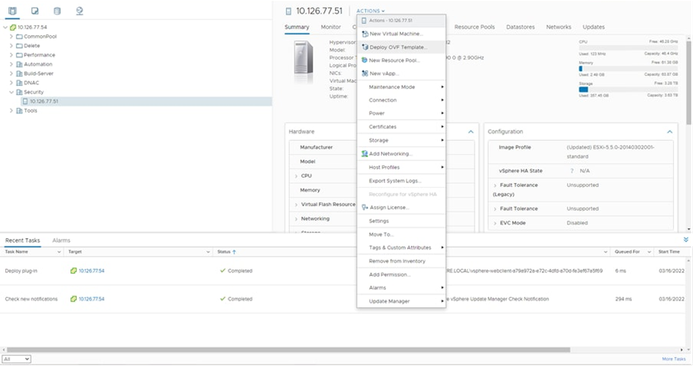Viewport: 693px width, 366px height.
Task: Expand the Automation cluster
Action: tap(11, 65)
